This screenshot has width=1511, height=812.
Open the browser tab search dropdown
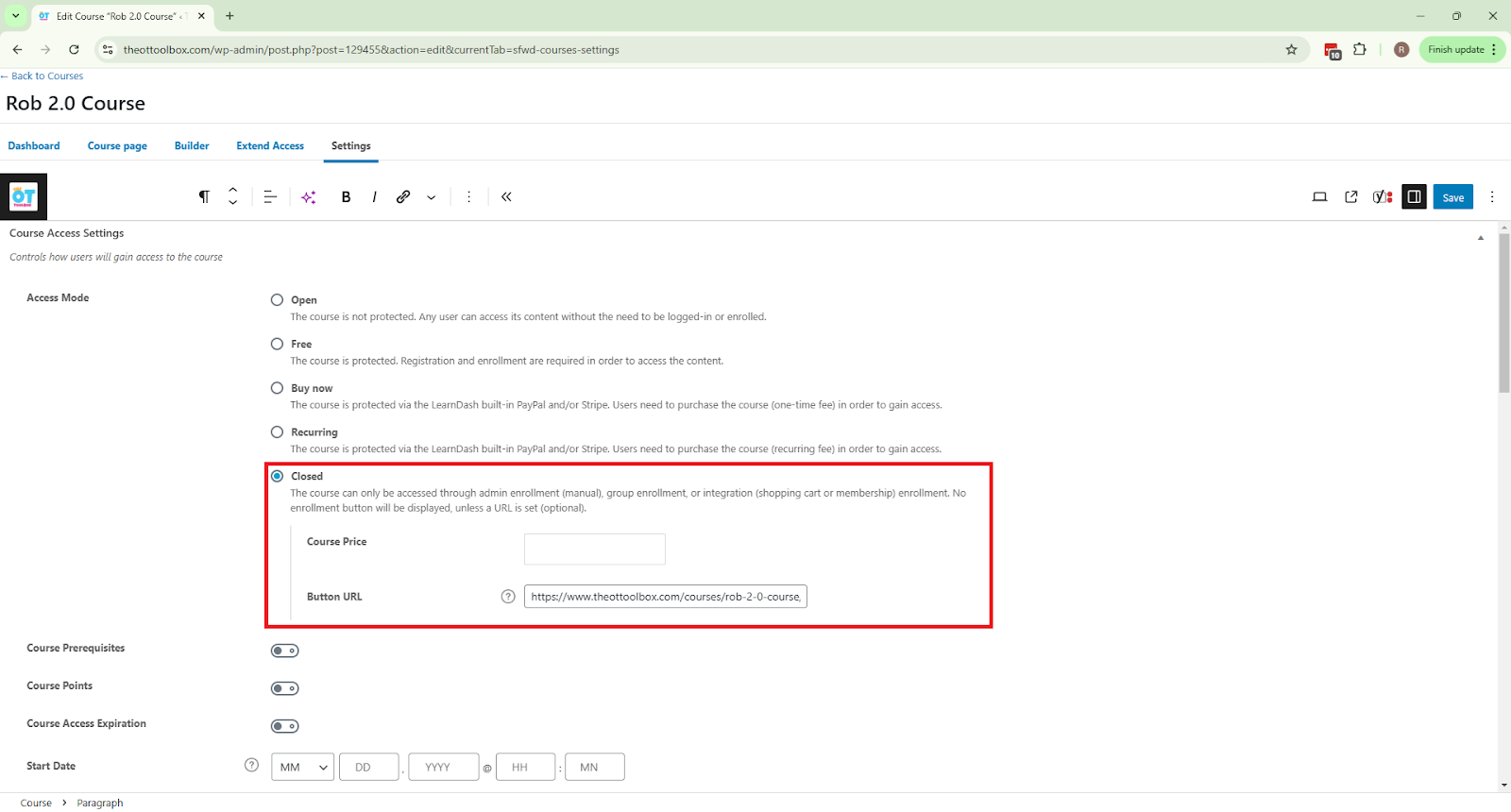(16, 15)
